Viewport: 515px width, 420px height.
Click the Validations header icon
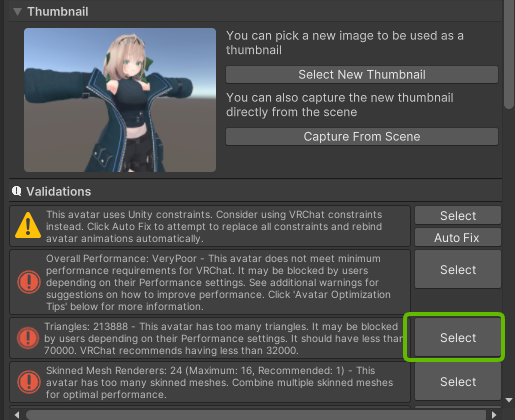point(17,191)
